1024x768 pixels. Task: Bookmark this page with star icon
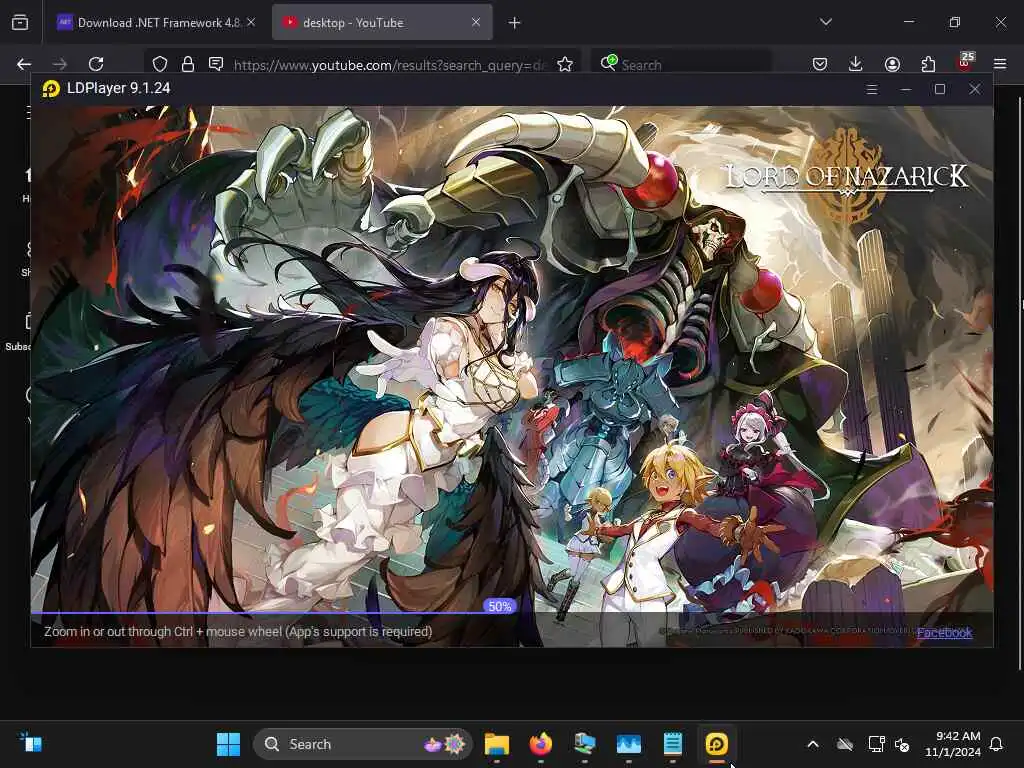pyautogui.click(x=565, y=64)
